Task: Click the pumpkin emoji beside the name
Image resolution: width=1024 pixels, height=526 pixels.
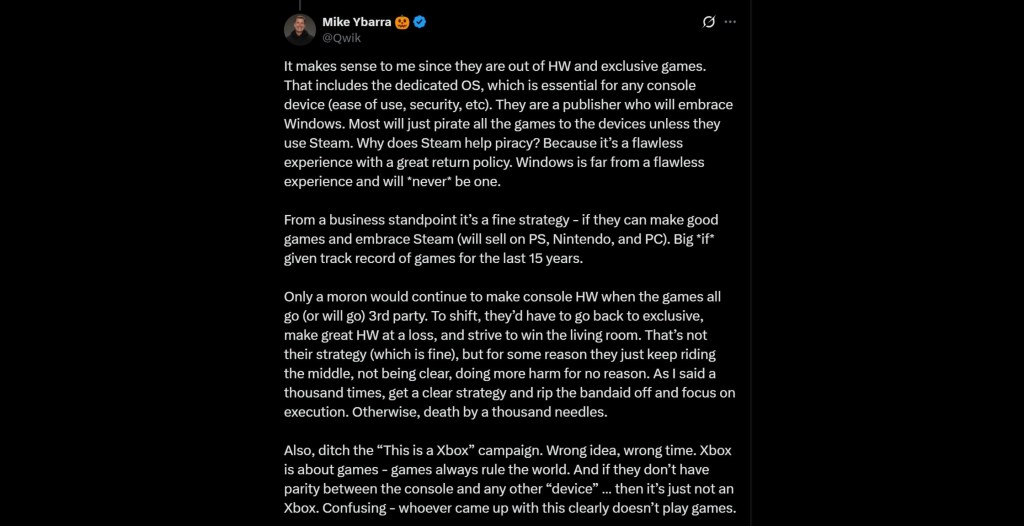Action: [403, 22]
